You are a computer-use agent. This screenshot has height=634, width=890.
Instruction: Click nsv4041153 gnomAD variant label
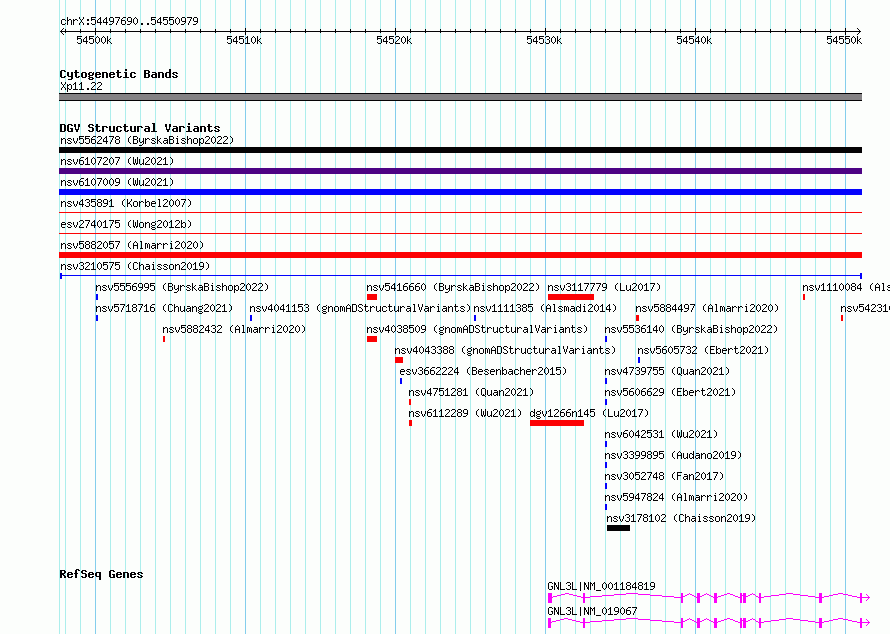(x=360, y=308)
